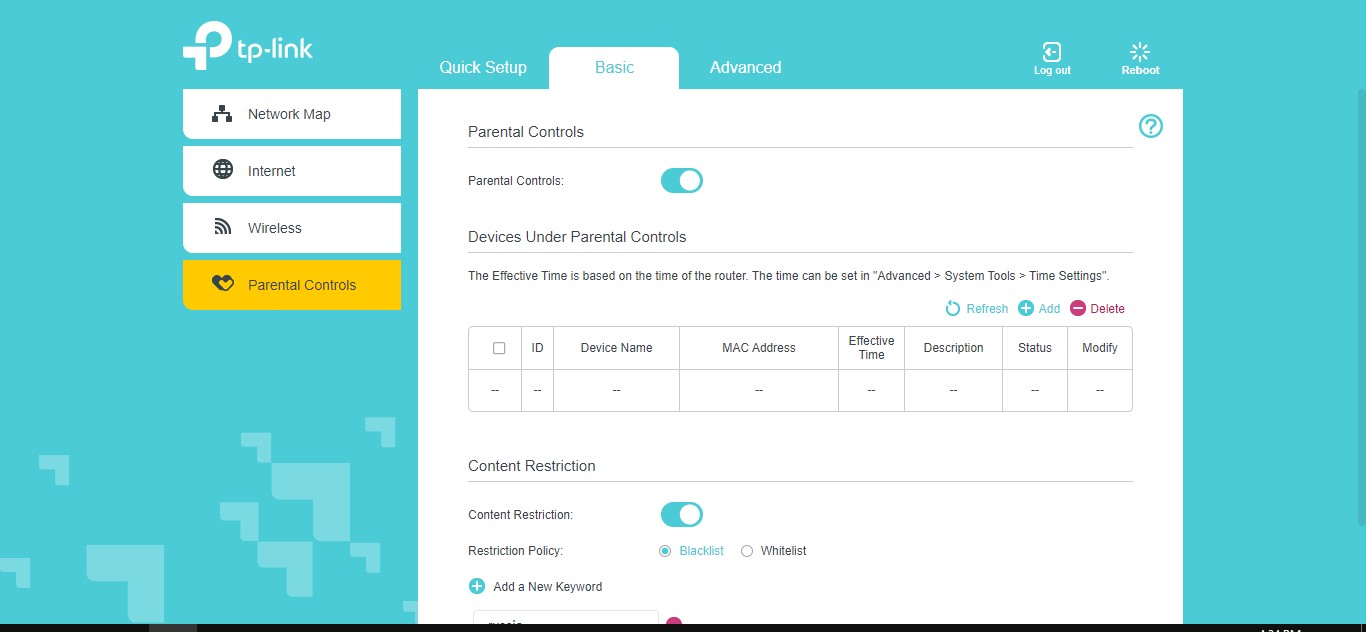Turn off the Content Restriction toggle

682,515
